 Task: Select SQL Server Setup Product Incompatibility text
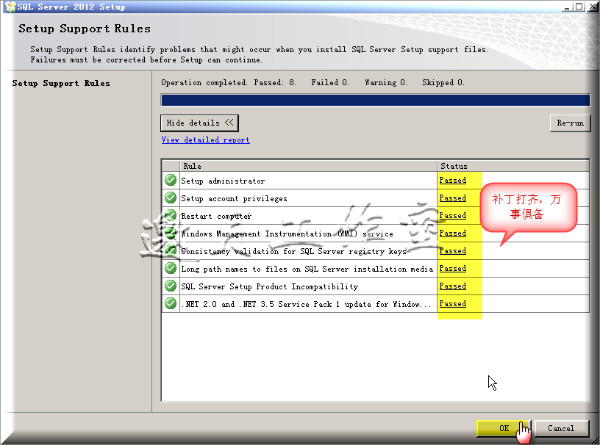[269, 287]
